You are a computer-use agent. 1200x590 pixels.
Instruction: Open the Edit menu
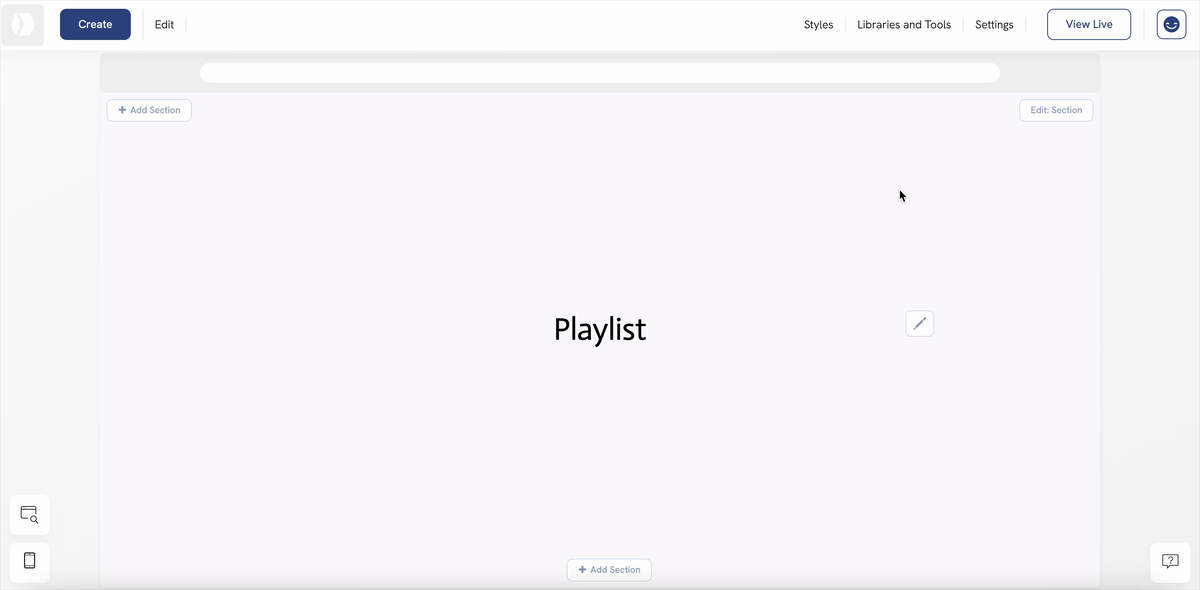(x=164, y=24)
